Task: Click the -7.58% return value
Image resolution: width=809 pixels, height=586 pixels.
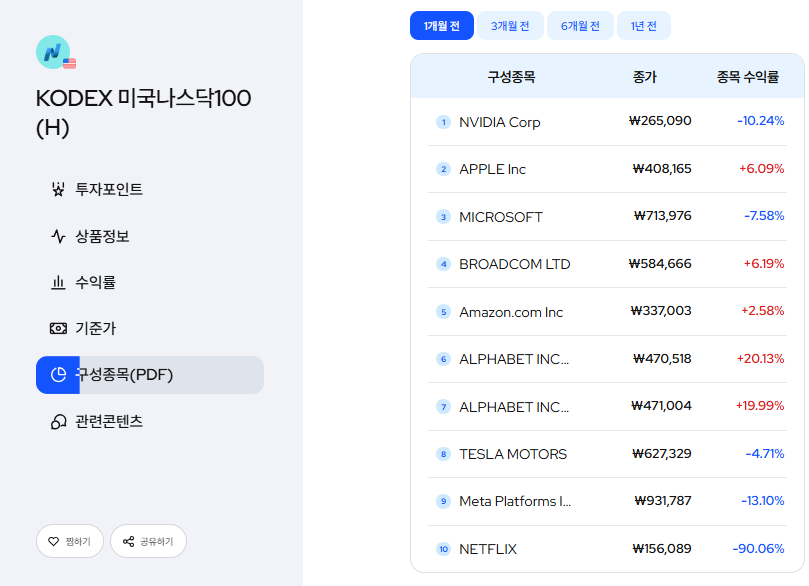Action: pos(764,216)
